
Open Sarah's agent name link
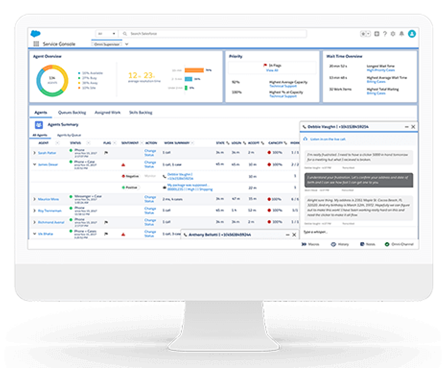[x=47, y=153]
